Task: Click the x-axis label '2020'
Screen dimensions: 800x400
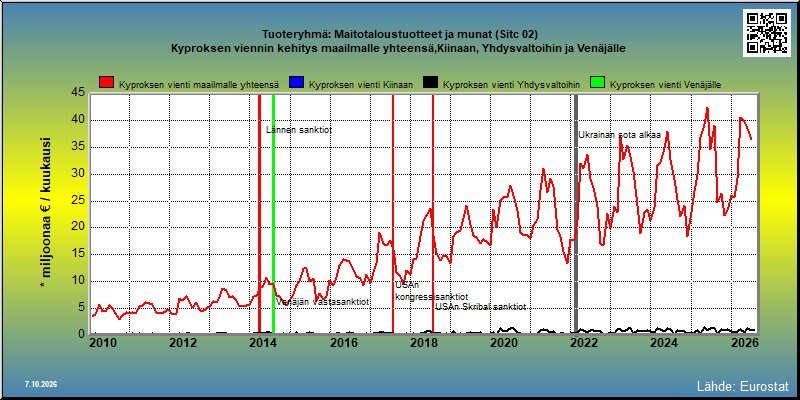Action: coord(503,343)
